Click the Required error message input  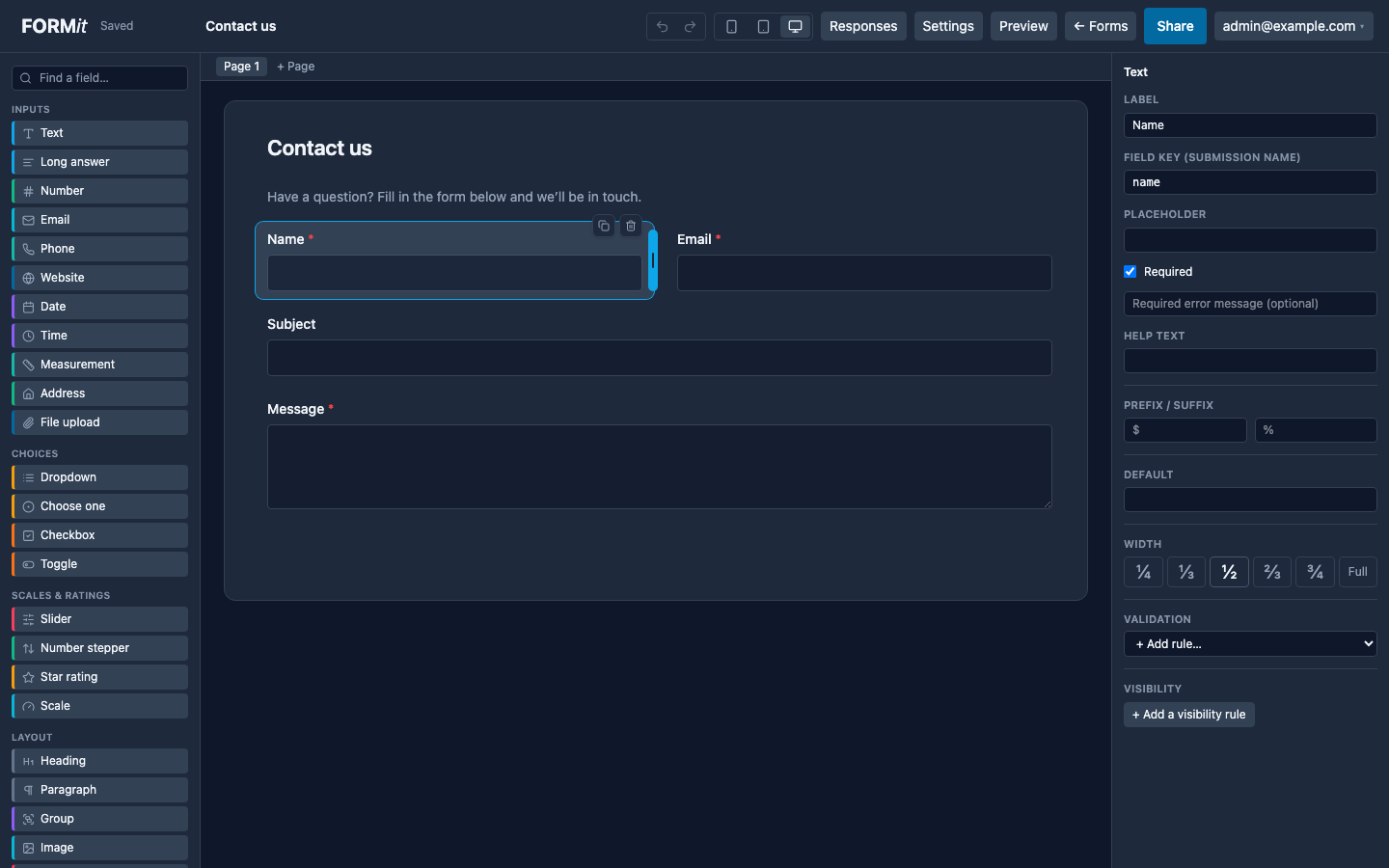pos(1250,304)
